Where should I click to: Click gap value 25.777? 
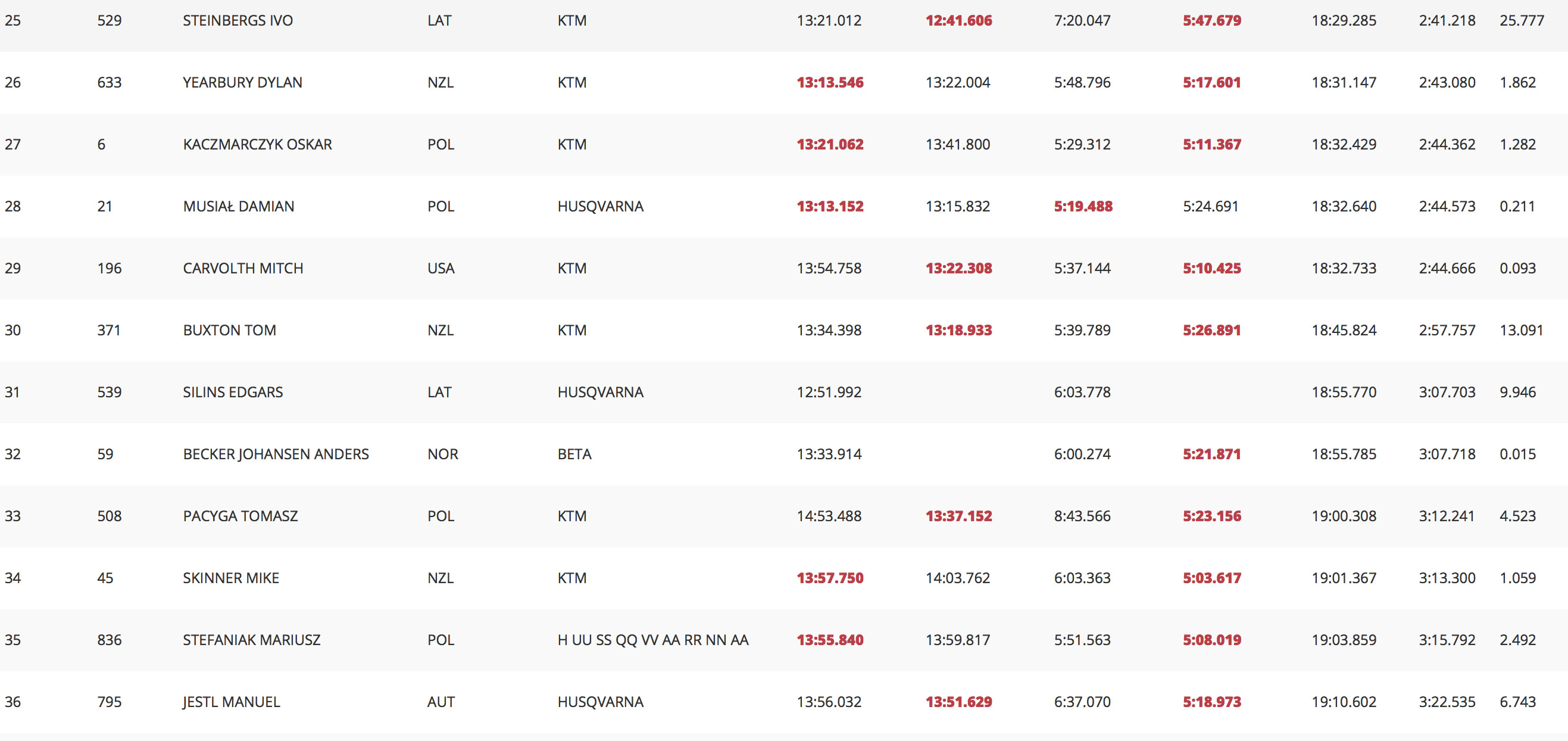click(x=1521, y=21)
